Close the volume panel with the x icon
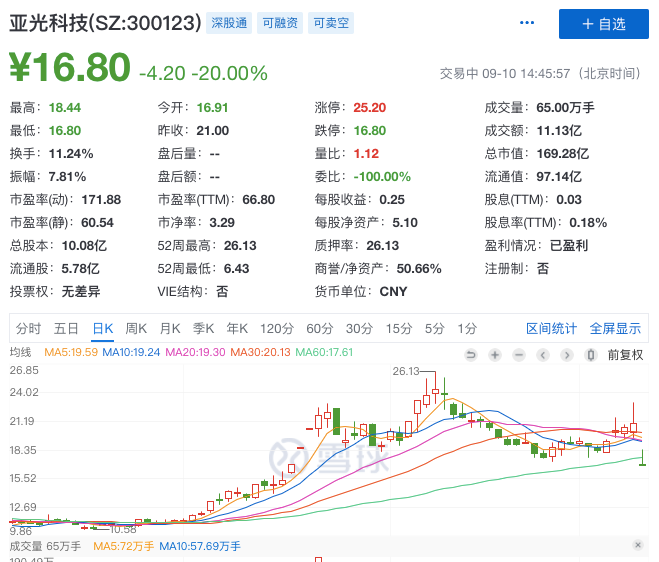This screenshot has width=659, height=562. [638, 545]
